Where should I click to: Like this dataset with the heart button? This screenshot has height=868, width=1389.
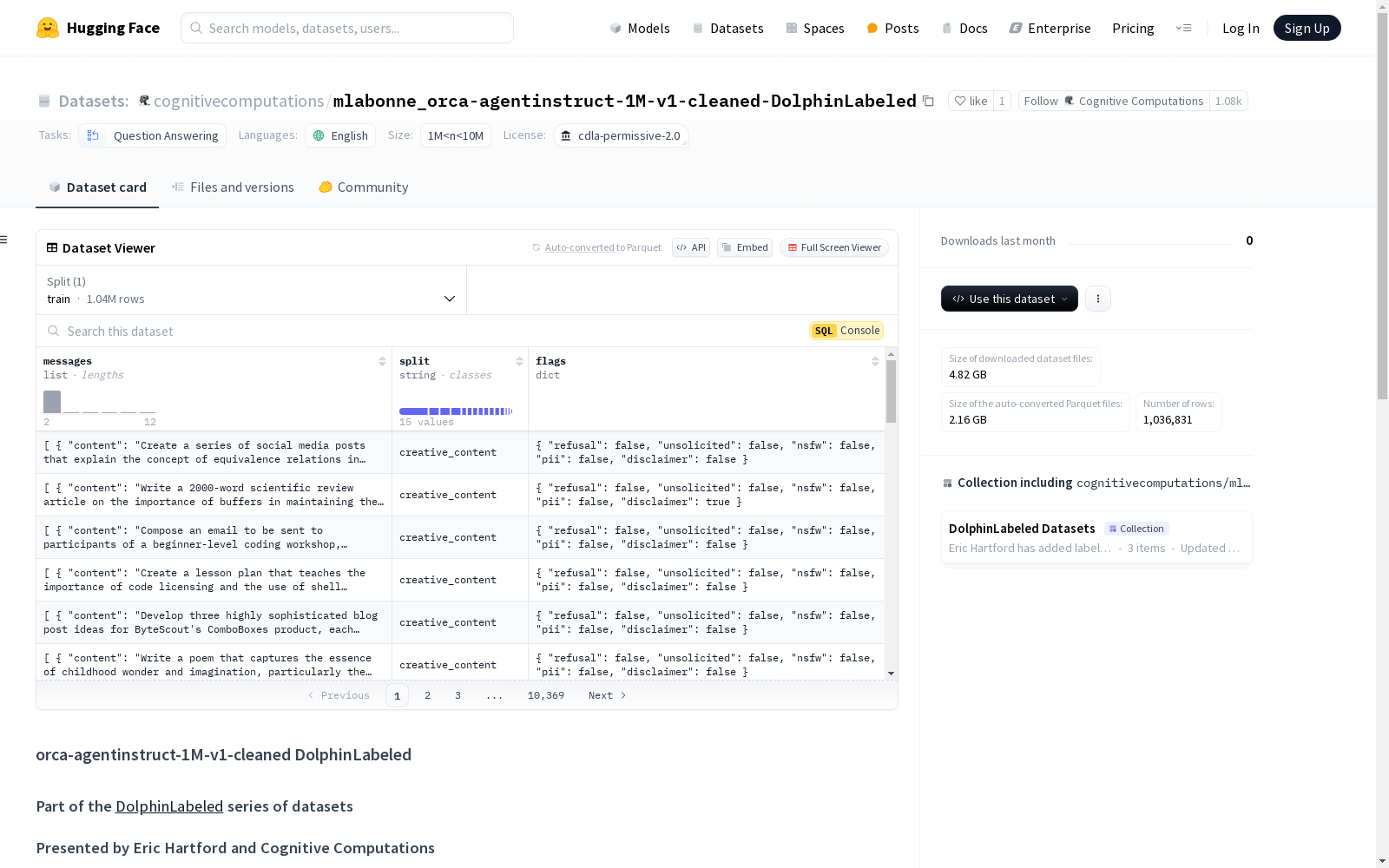tap(971, 101)
